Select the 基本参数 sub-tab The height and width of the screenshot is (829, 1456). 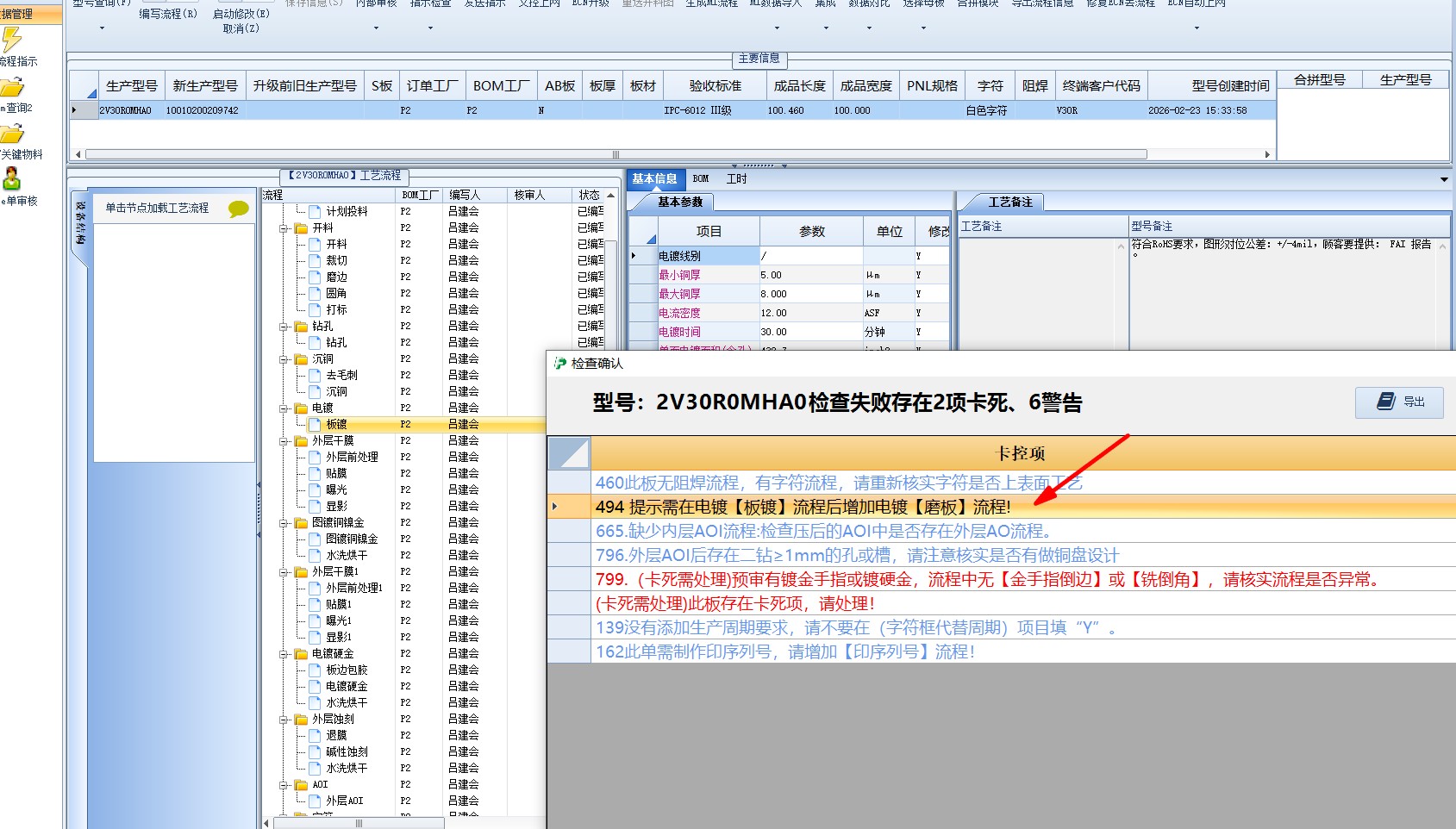pos(679,203)
